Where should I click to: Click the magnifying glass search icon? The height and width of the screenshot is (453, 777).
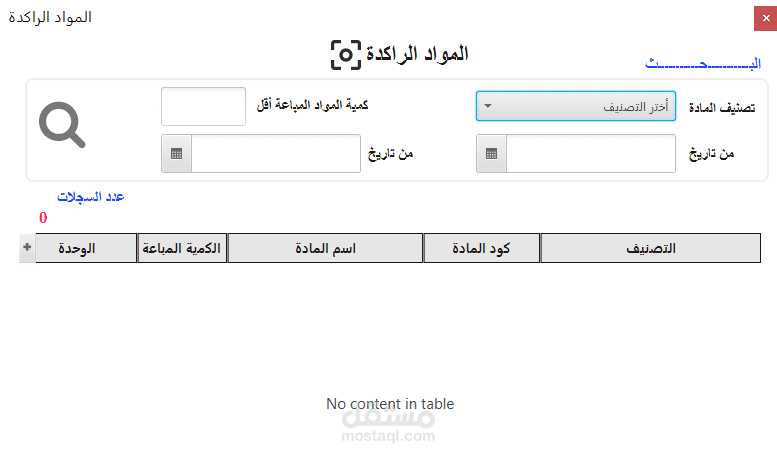(62, 125)
